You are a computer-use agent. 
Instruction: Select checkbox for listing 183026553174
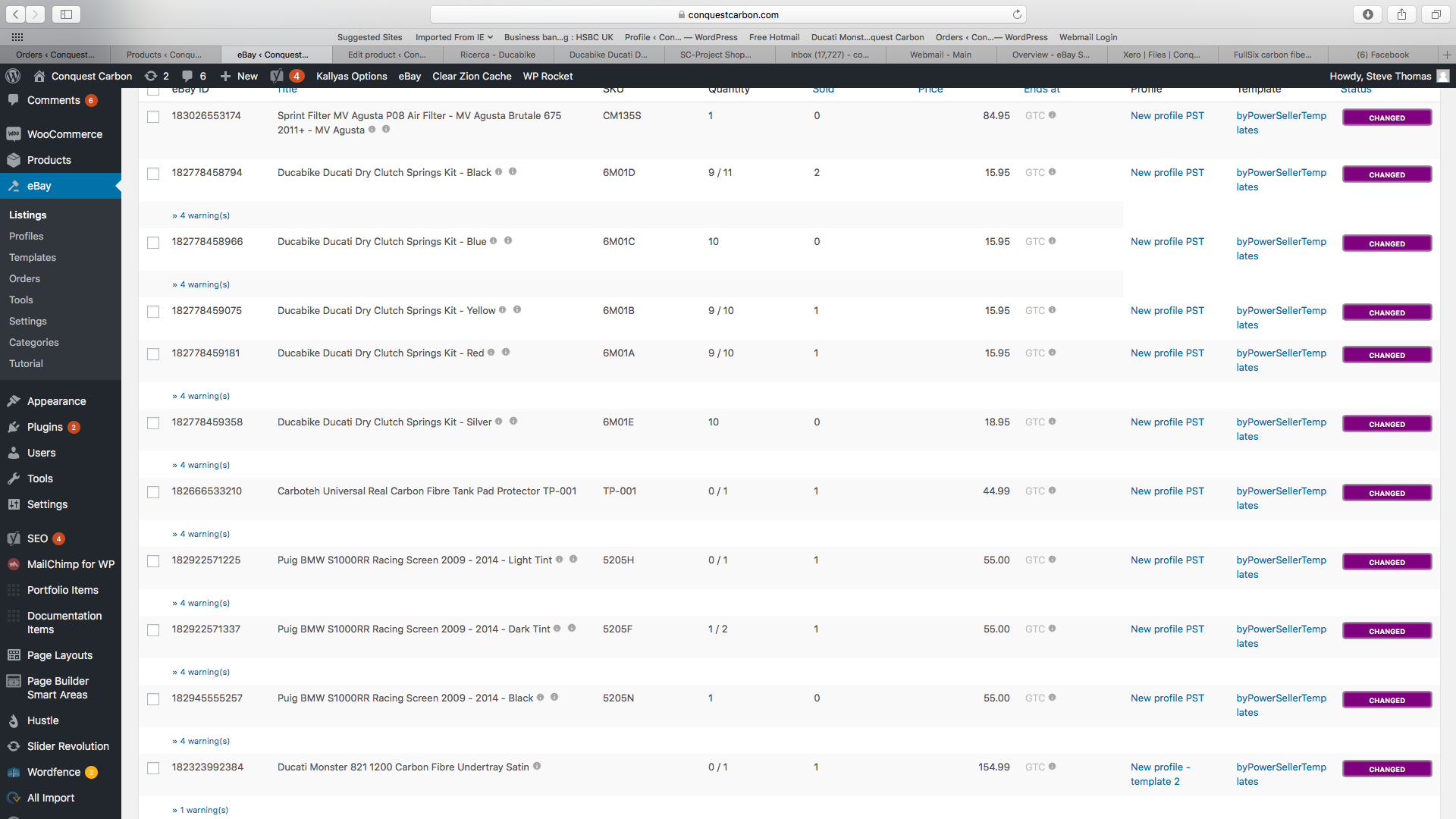click(x=153, y=117)
